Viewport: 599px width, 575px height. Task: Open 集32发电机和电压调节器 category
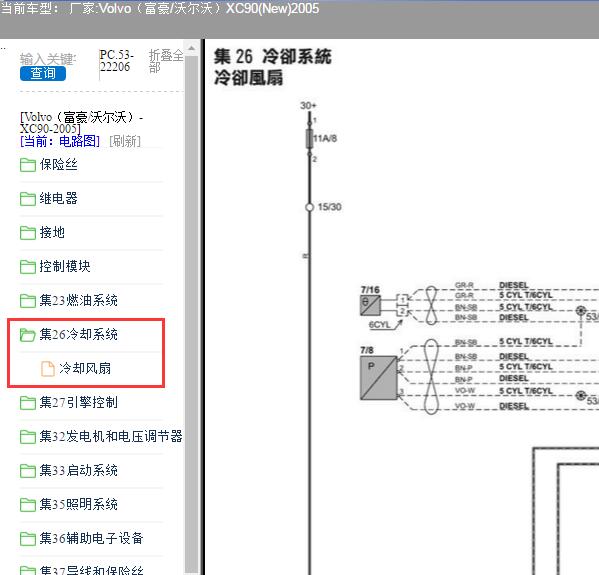111,436
